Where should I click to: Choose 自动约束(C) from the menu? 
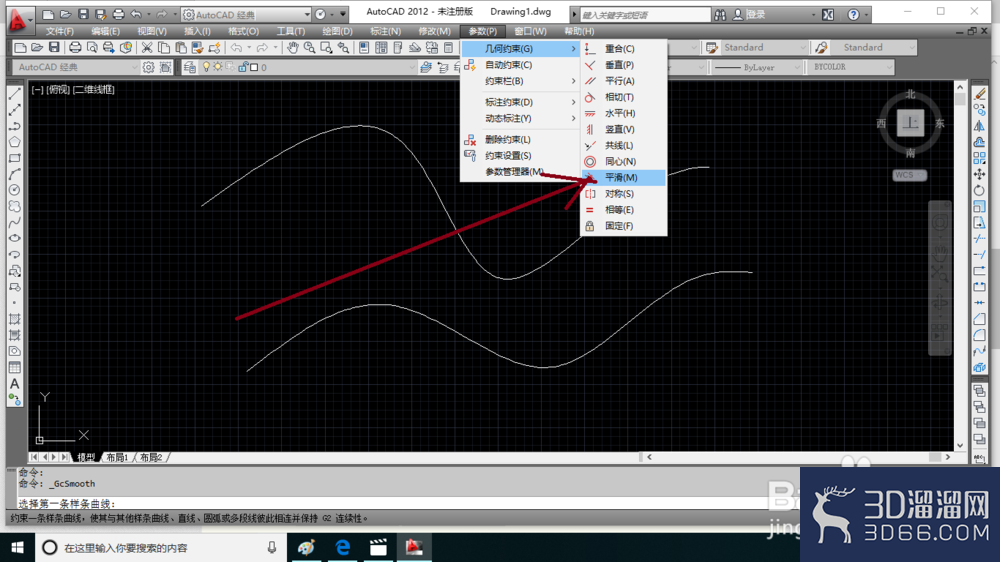tap(520, 65)
